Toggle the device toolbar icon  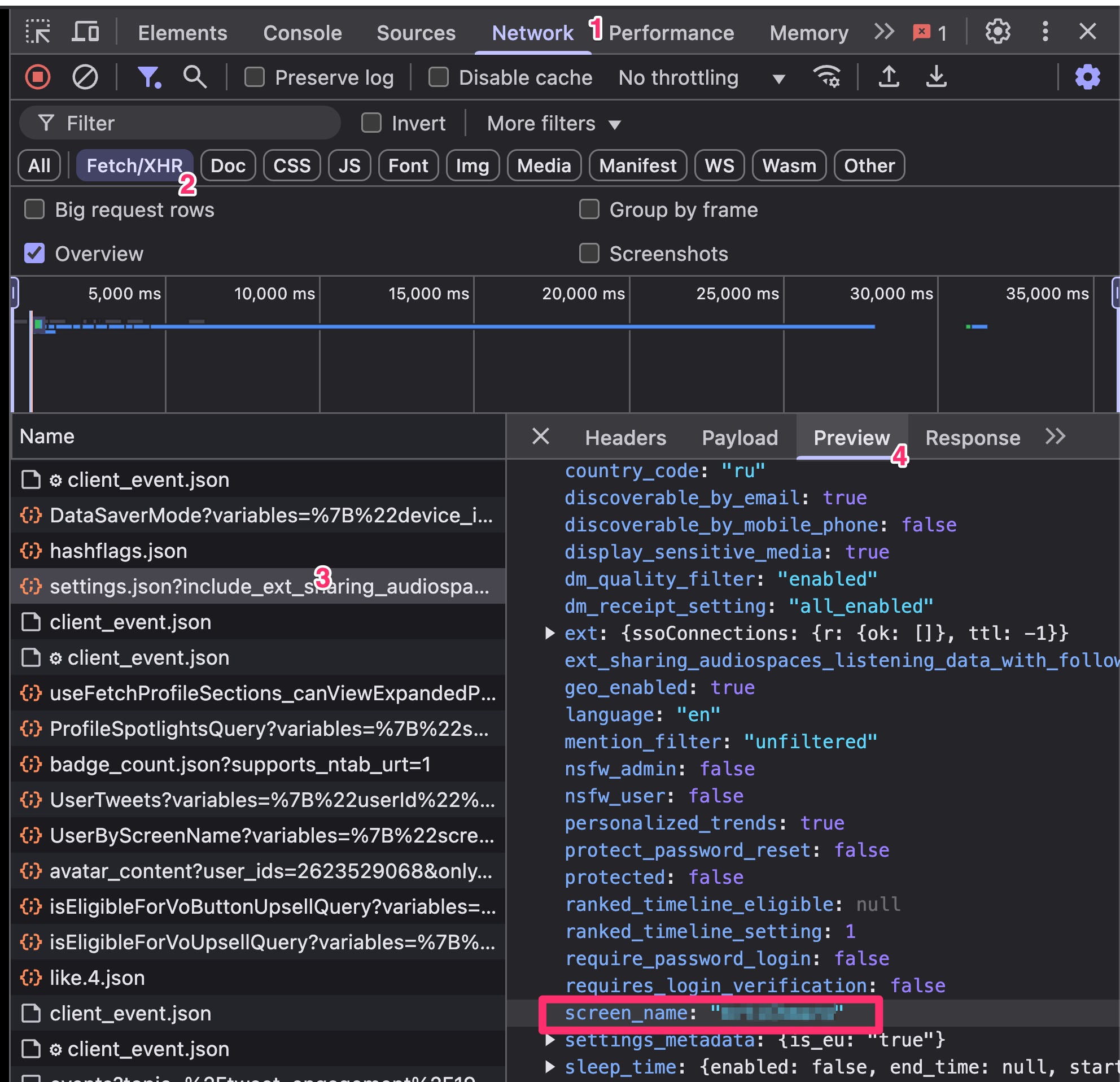(x=85, y=32)
